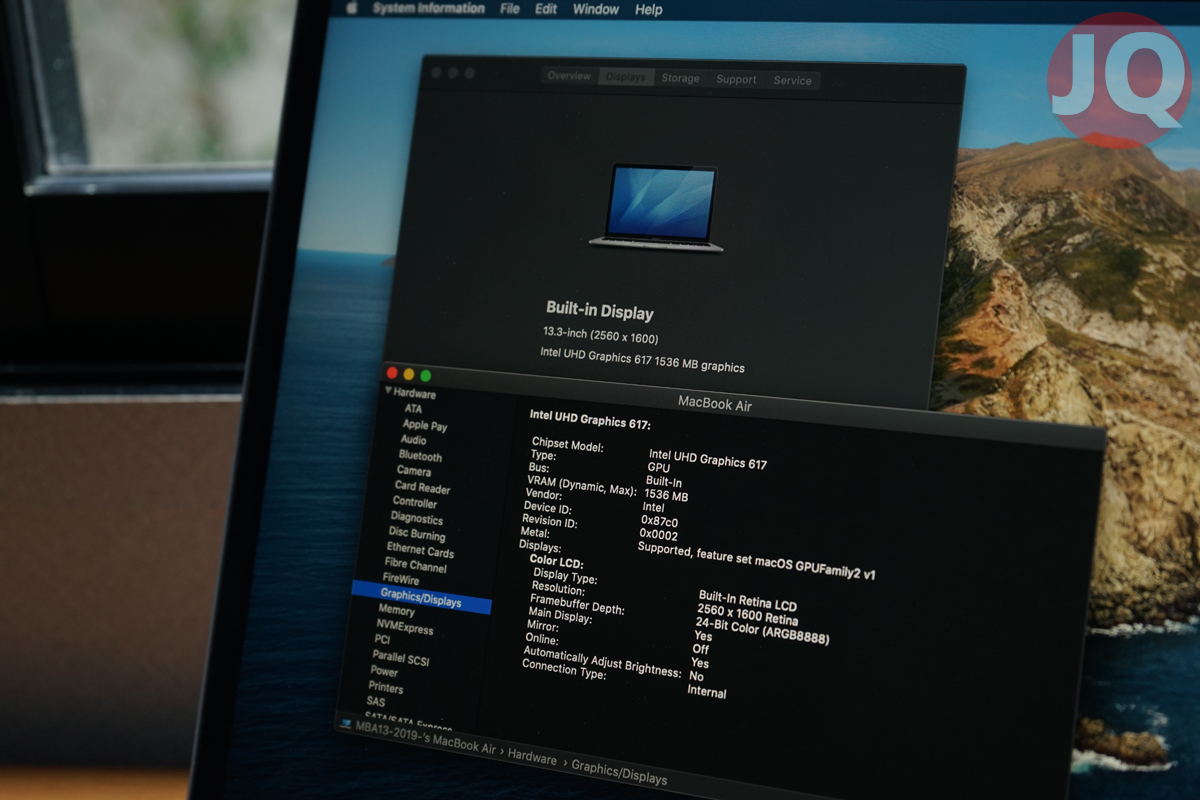Click the 'Built-in Display' heading
This screenshot has width=1200, height=800.
pyautogui.click(x=600, y=310)
